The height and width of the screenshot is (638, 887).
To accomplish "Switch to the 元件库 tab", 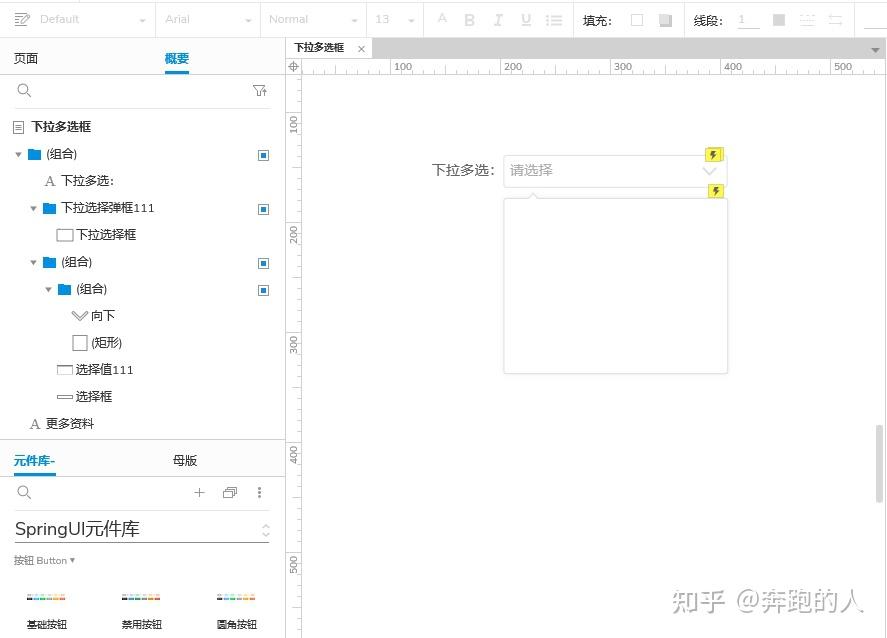I will tap(34, 461).
